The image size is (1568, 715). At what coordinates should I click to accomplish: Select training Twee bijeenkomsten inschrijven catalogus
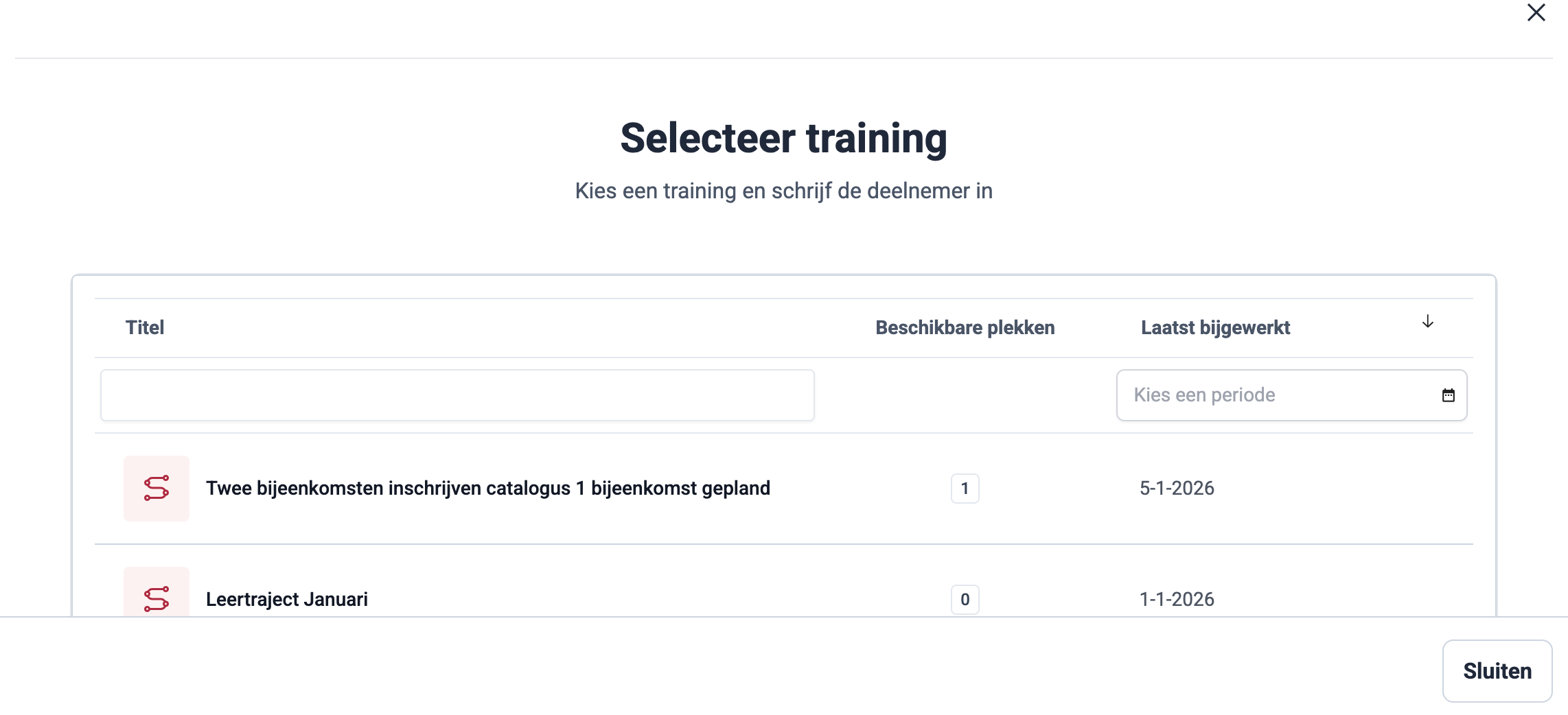click(487, 489)
